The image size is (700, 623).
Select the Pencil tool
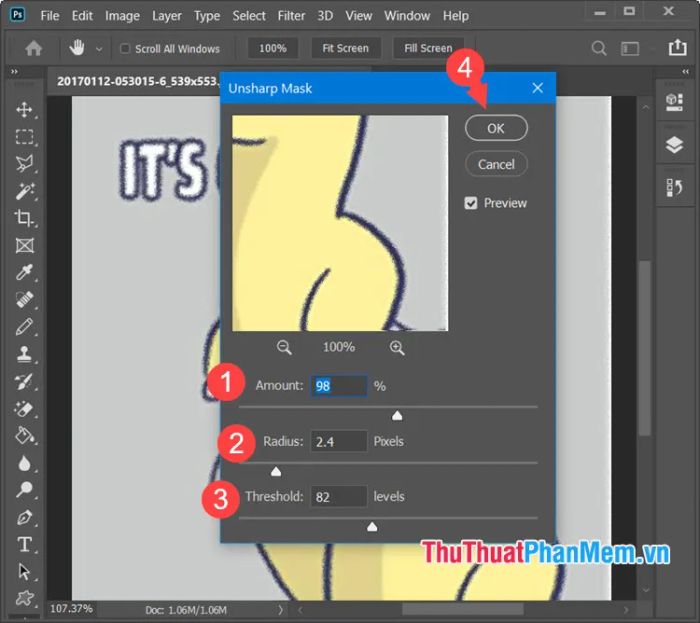pyautogui.click(x=24, y=327)
